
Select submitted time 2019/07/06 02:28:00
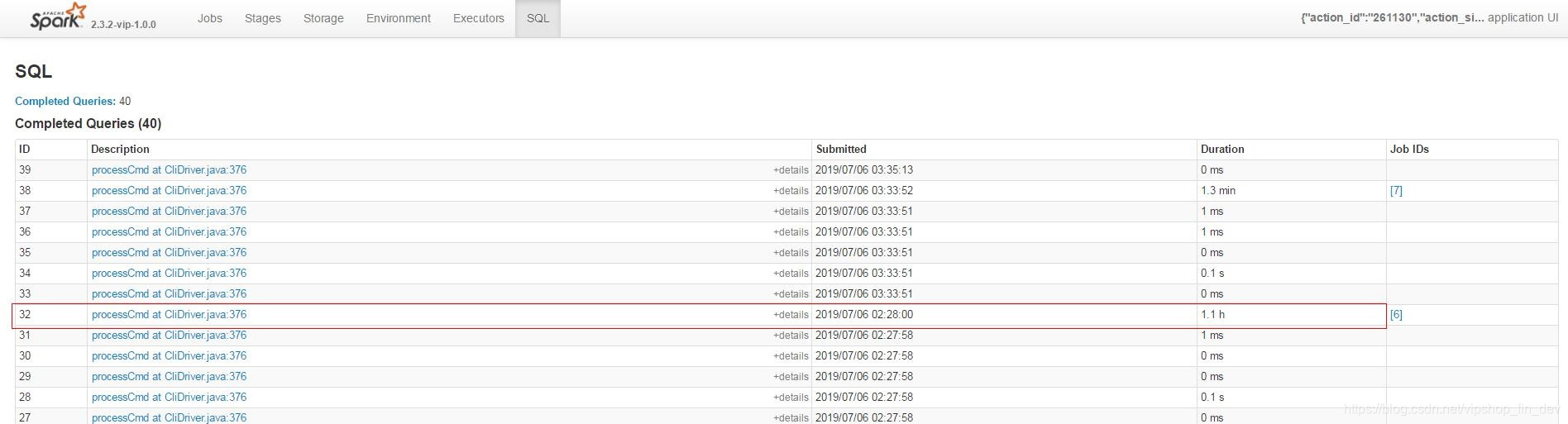coord(864,315)
